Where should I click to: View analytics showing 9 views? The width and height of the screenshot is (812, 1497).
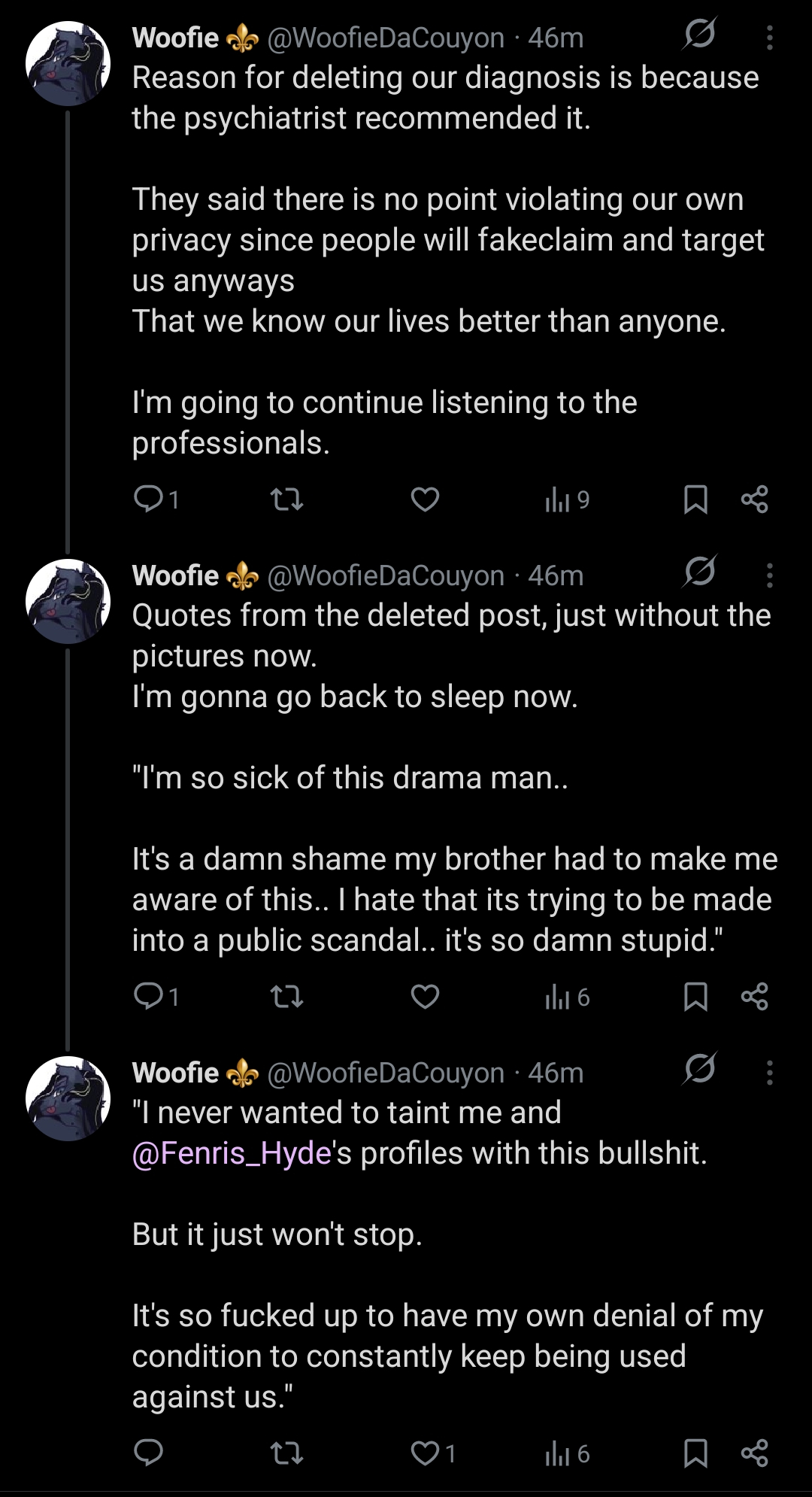pos(567,500)
